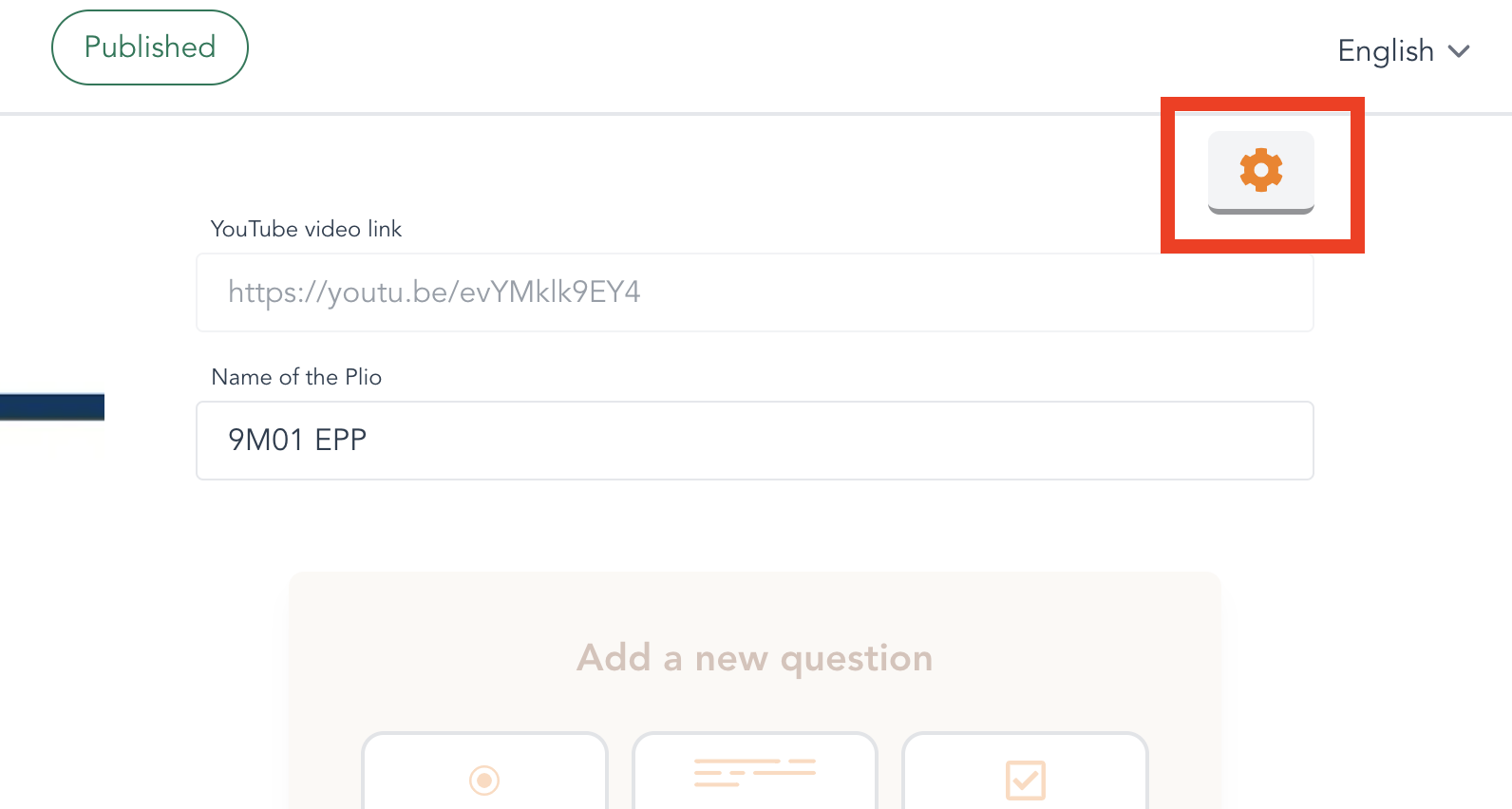The width and height of the screenshot is (1512, 809).
Task: Click the dark blue bar at the left edge
Action: [x=52, y=406]
